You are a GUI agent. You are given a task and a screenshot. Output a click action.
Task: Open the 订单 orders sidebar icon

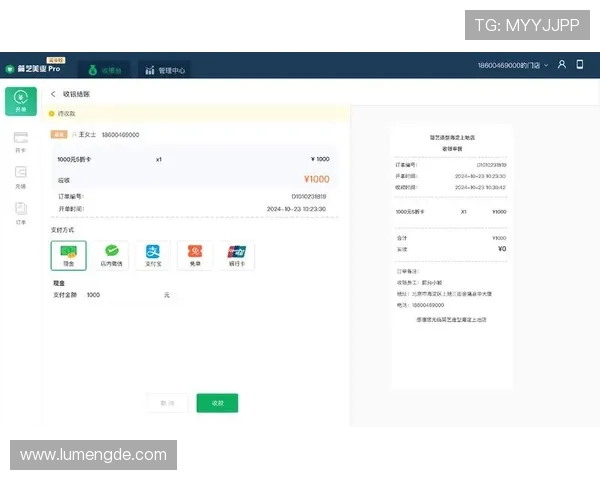pos(21,214)
